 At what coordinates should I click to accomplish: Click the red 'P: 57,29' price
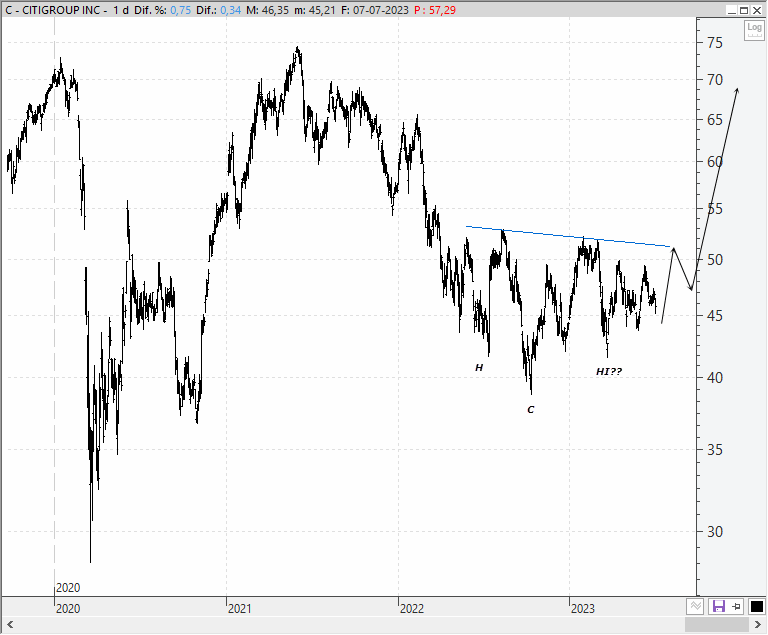435,10
